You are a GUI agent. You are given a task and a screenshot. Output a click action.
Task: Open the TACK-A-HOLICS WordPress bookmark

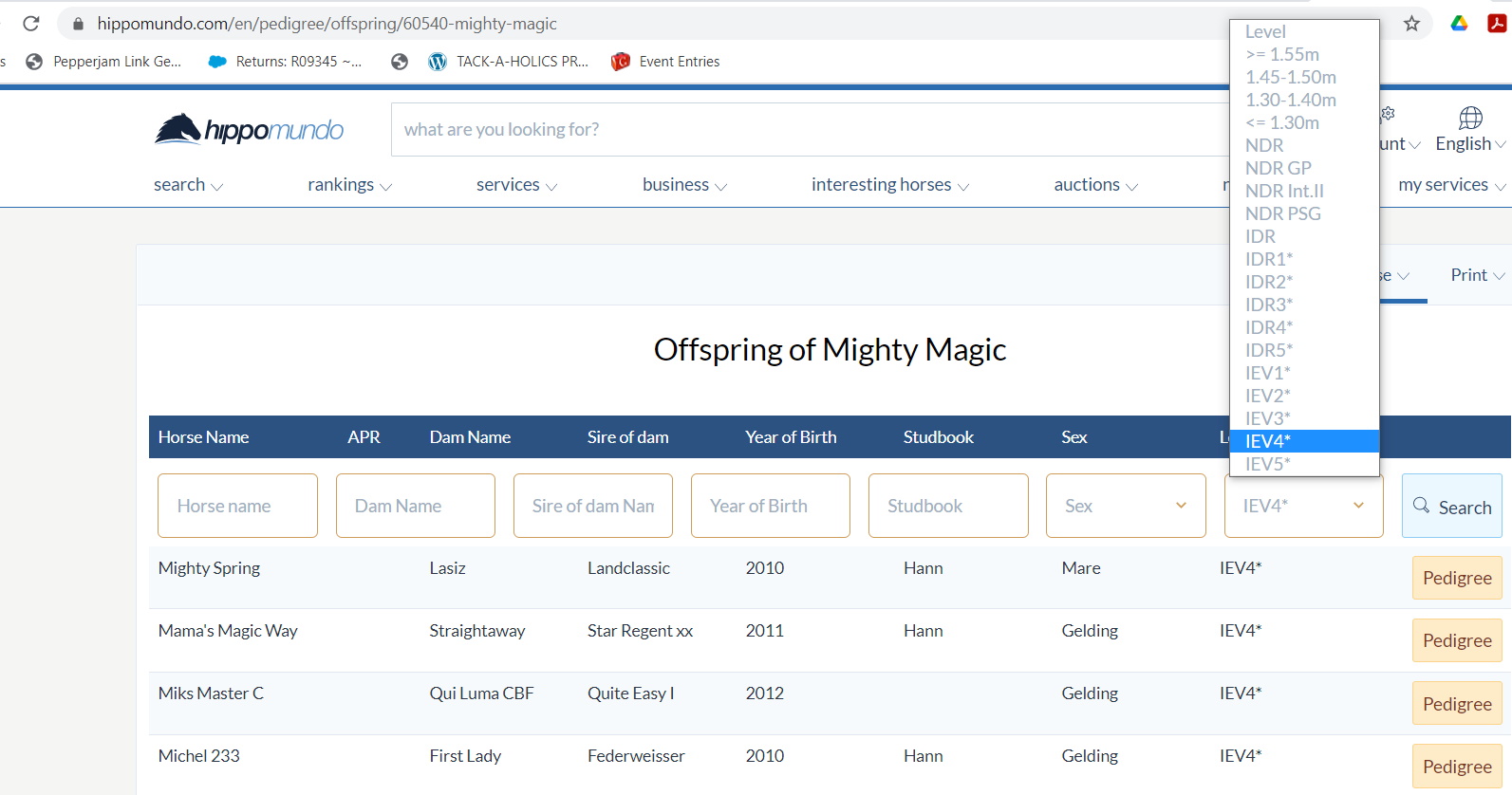tap(509, 62)
